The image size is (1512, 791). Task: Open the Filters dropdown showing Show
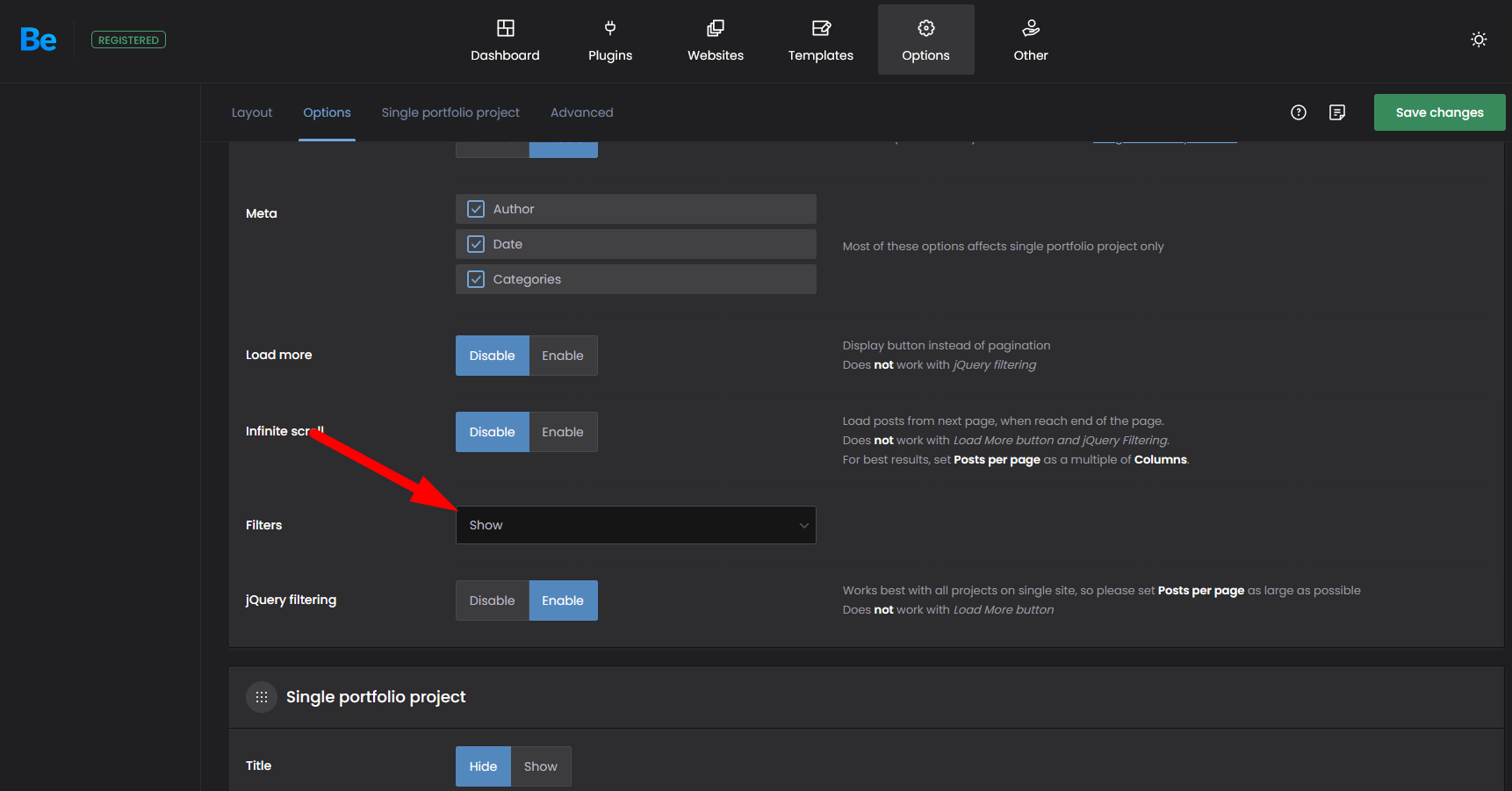pos(636,525)
